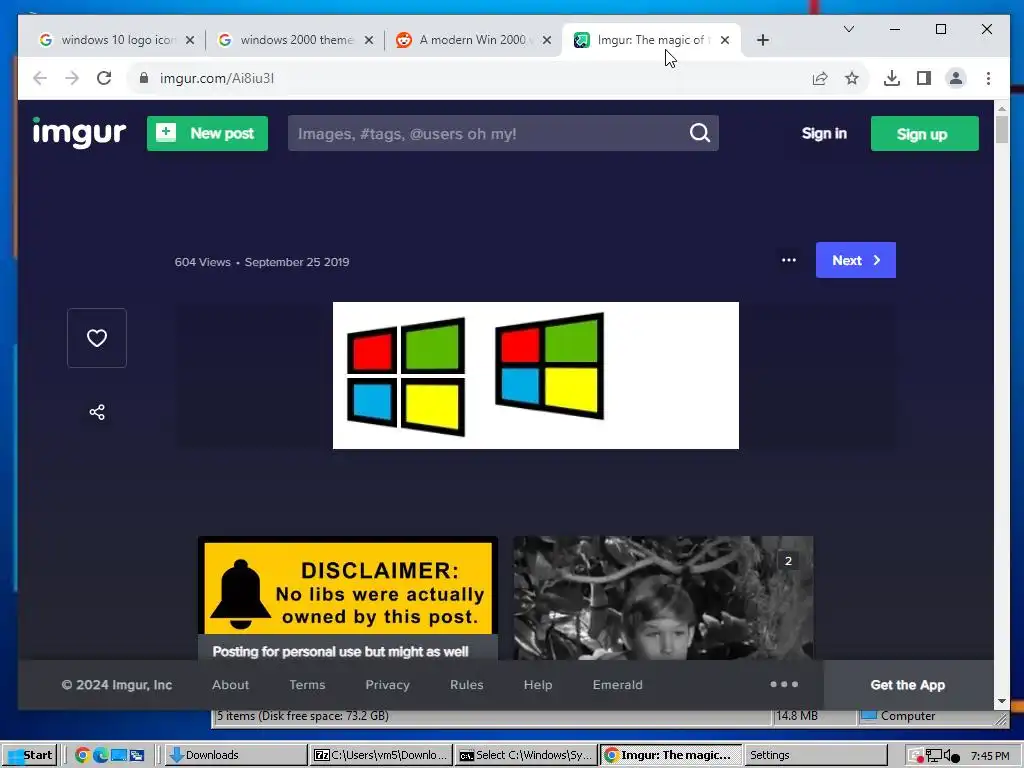
Task: Open Chrome three-dot menu
Action: 988,78
